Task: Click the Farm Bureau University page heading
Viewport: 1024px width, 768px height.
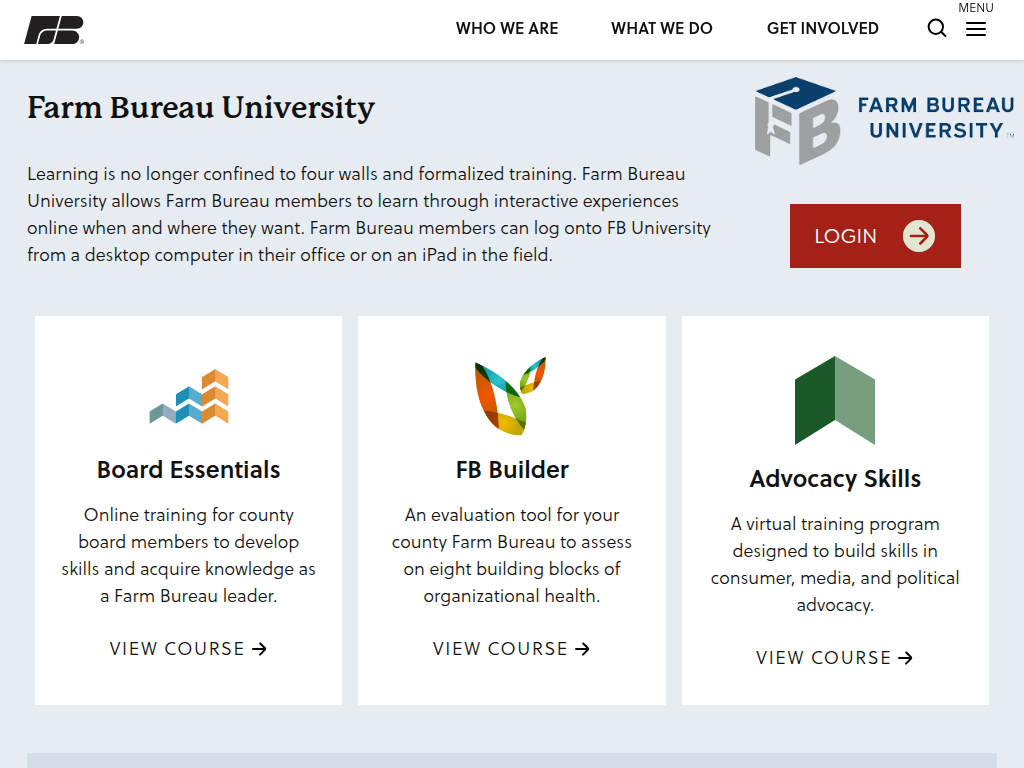Action: point(201,107)
